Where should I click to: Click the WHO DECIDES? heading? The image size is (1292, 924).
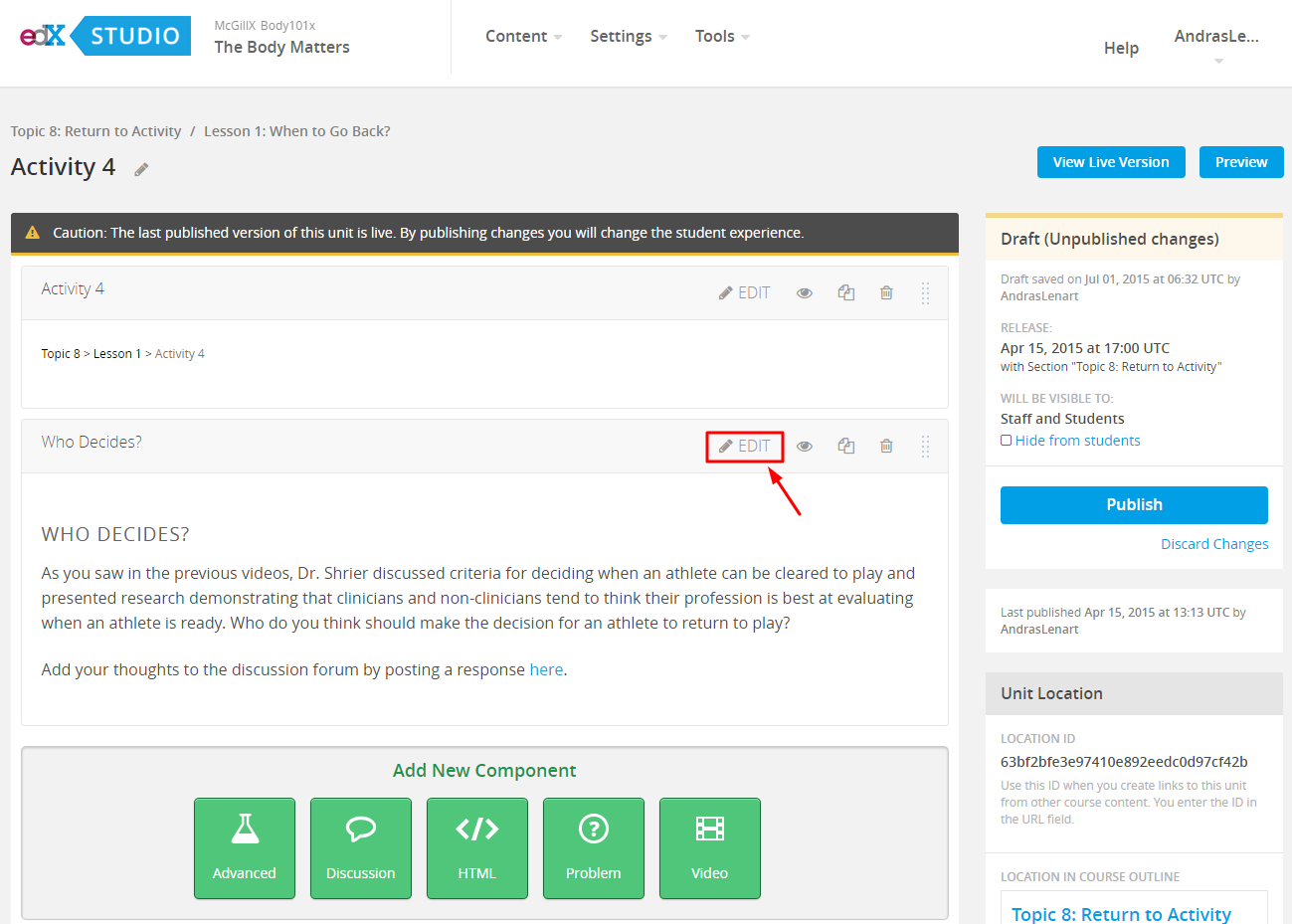pos(115,534)
